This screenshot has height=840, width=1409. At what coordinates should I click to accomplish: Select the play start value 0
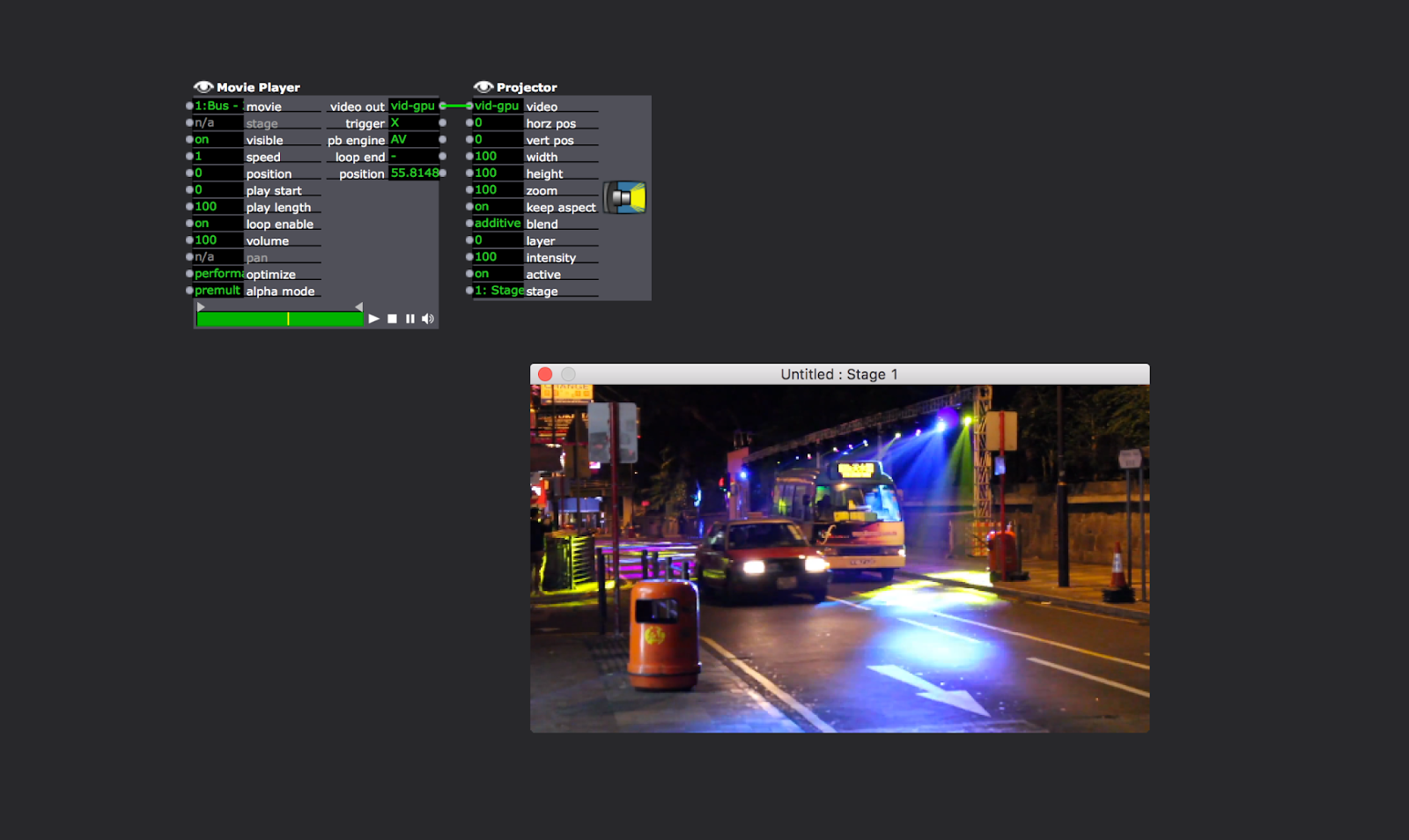point(218,189)
